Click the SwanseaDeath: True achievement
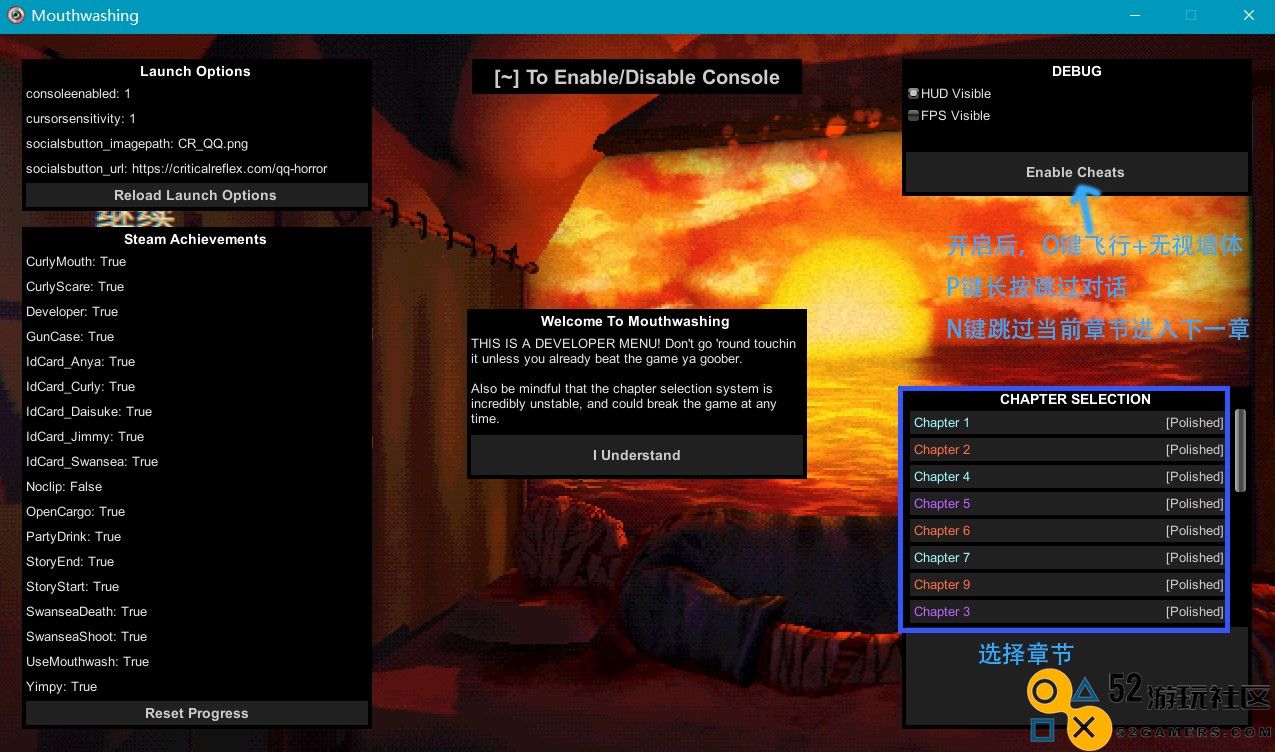The height and width of the screenshot is (752, 1275). (86, 611)
